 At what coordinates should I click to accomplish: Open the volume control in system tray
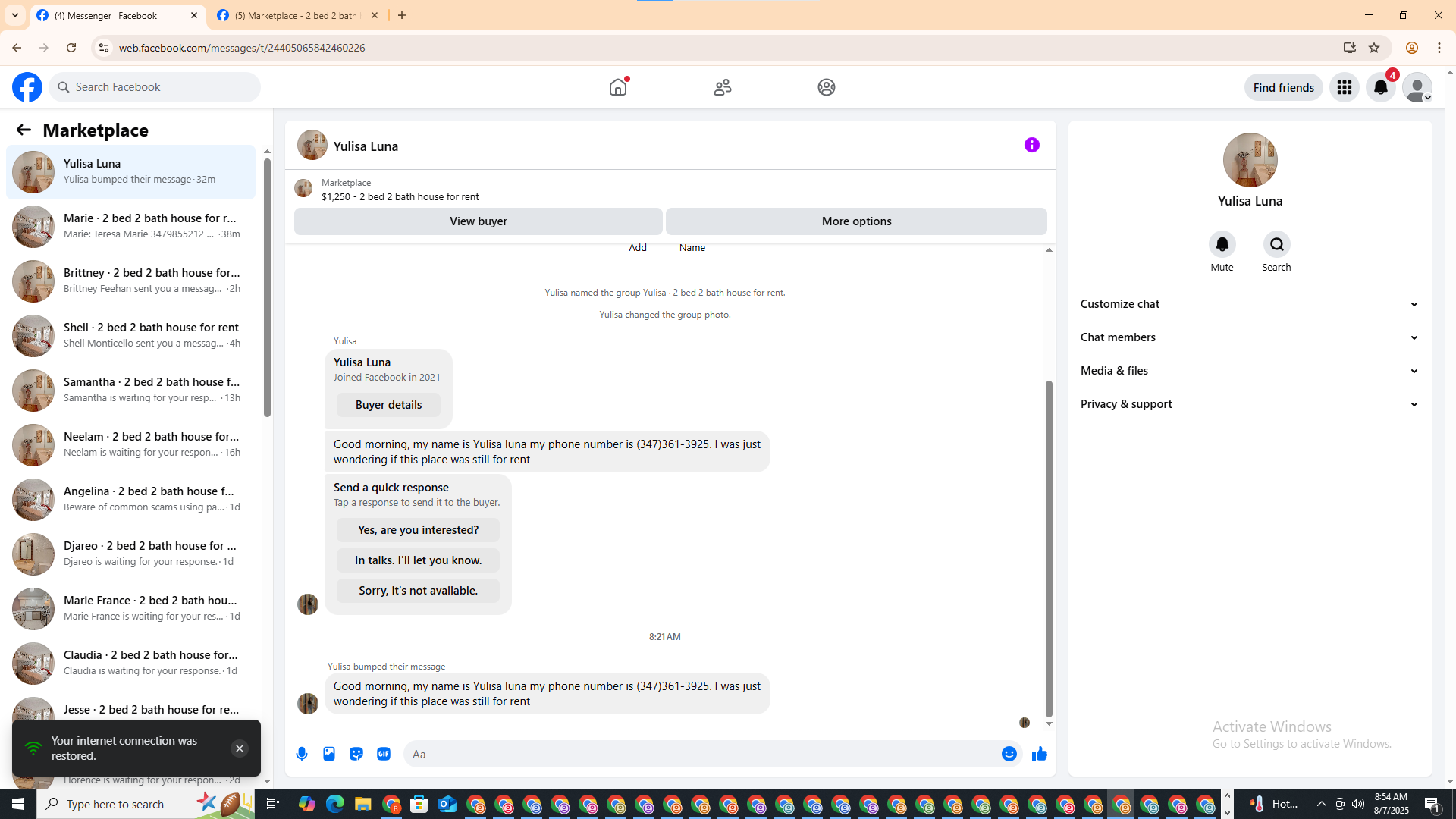pos(1358,804)
